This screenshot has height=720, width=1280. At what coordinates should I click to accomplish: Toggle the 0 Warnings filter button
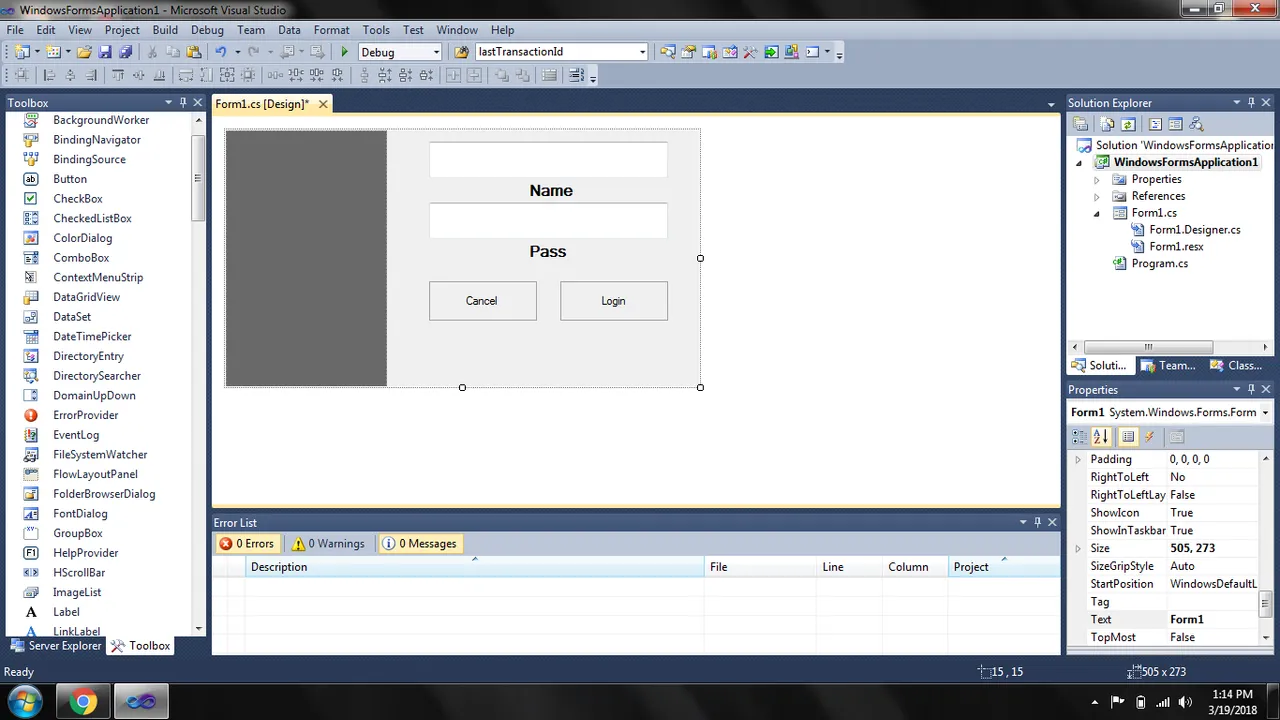pyautogui.click(x=328, y=544)
